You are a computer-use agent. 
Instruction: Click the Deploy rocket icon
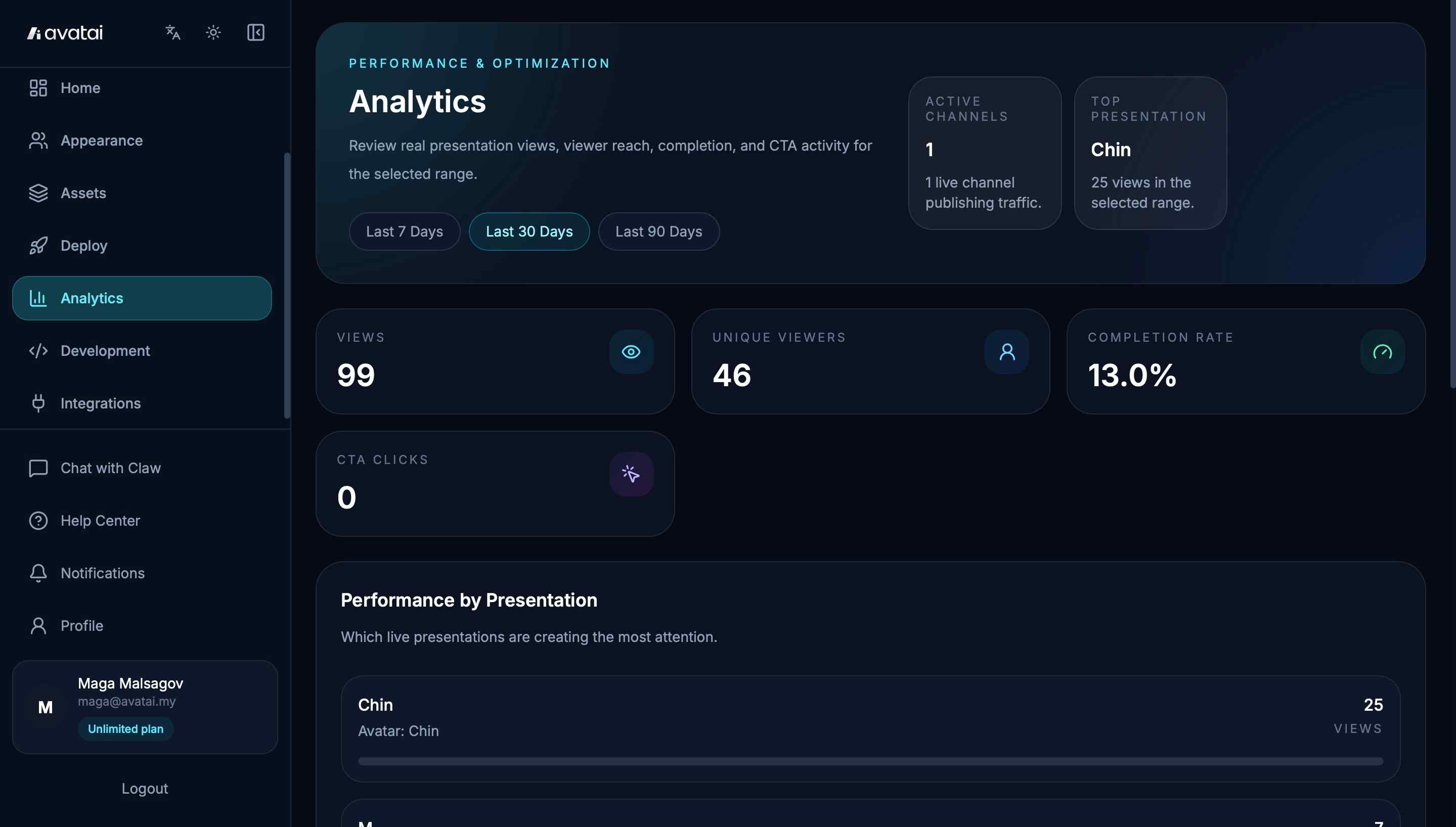(x=38, y=245)
